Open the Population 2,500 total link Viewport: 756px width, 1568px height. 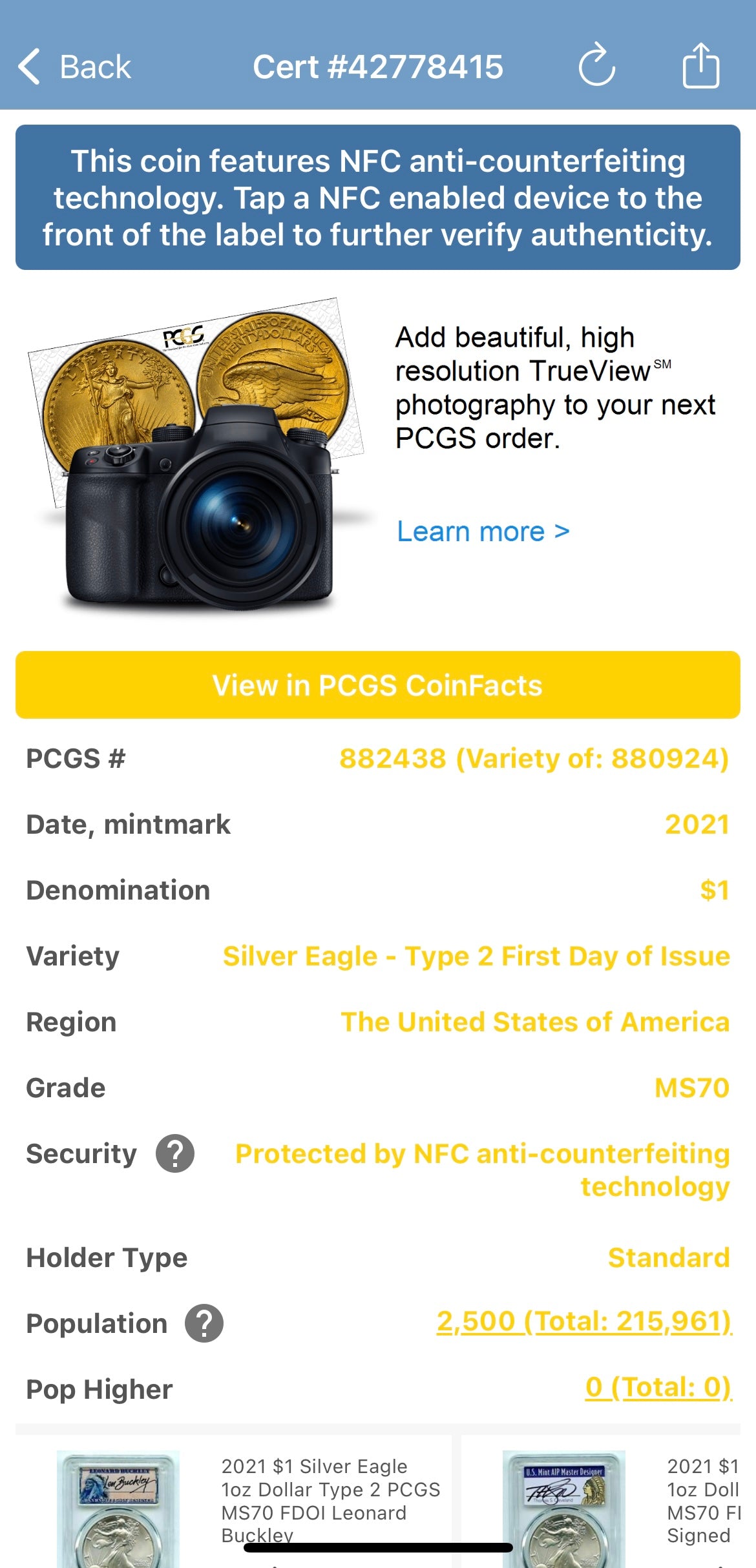pos(584,1322)
